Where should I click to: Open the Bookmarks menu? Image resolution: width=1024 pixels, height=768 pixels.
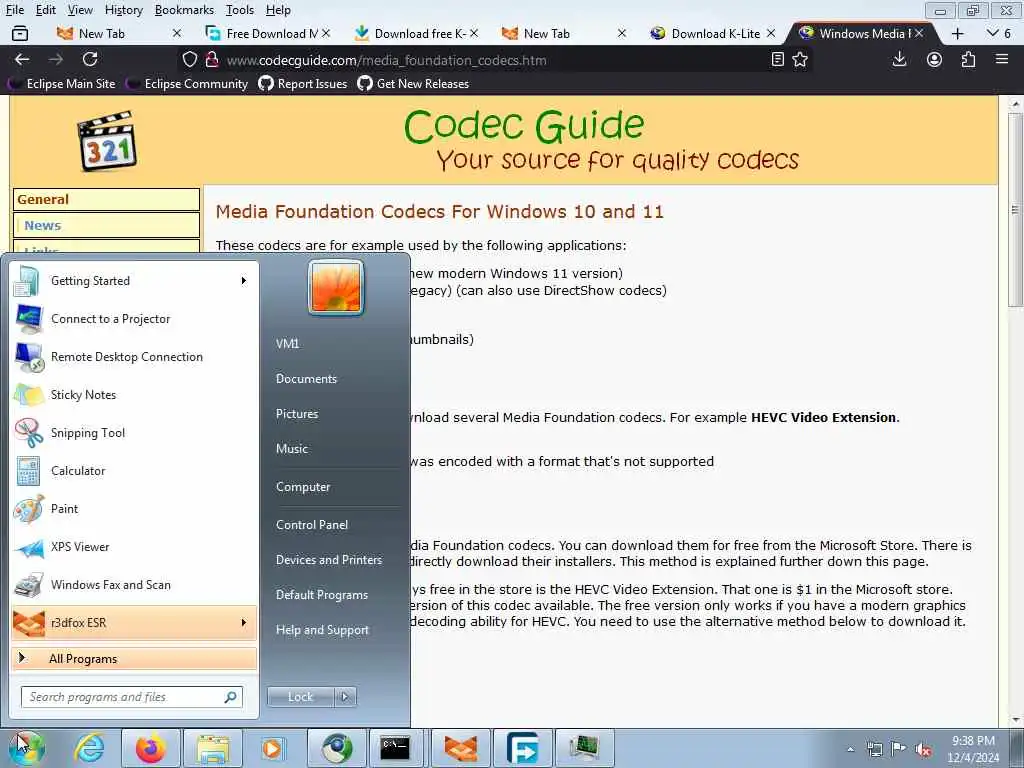click(x=184, y=10)
